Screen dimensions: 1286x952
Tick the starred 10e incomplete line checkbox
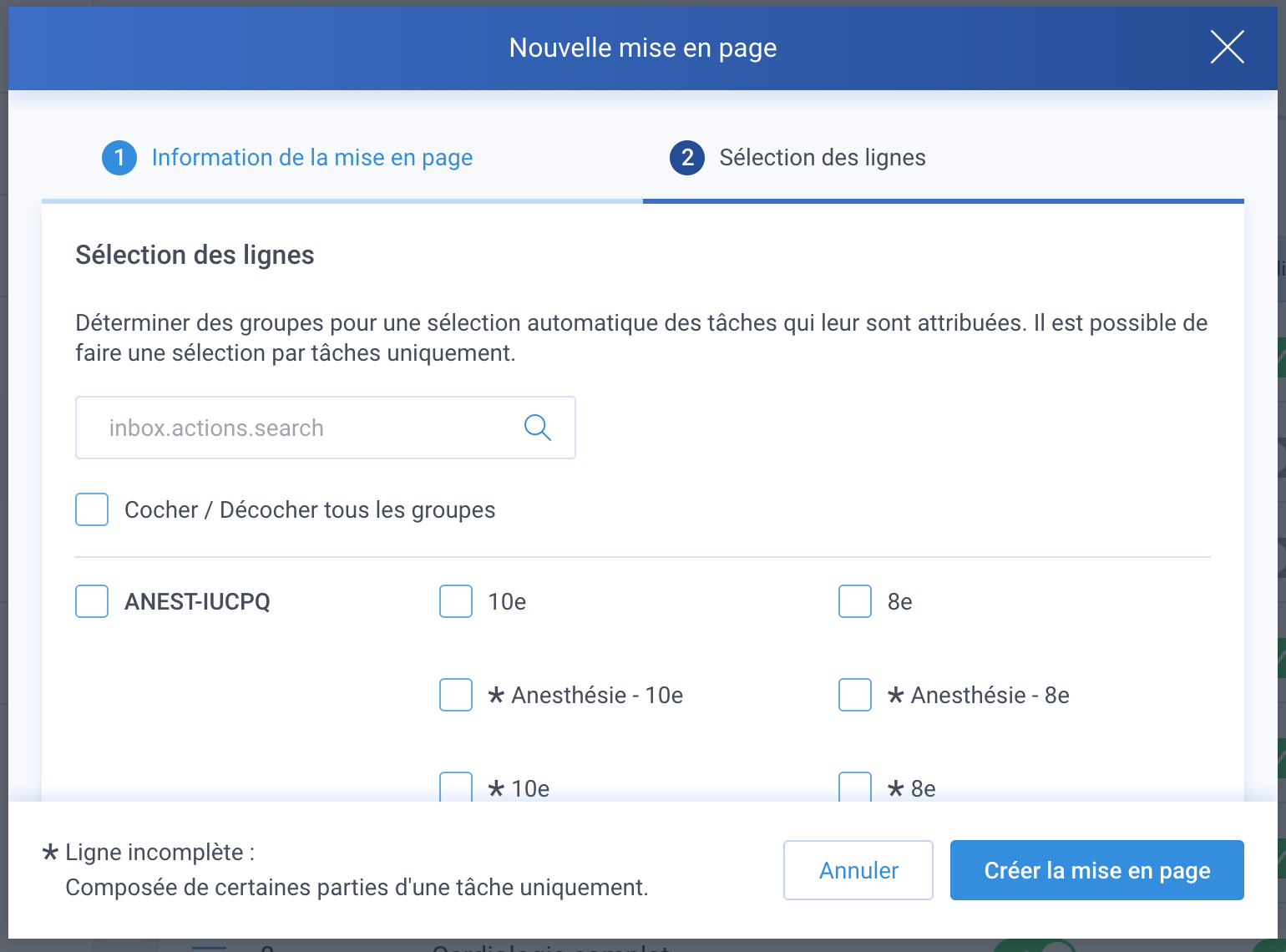(456, 787)
